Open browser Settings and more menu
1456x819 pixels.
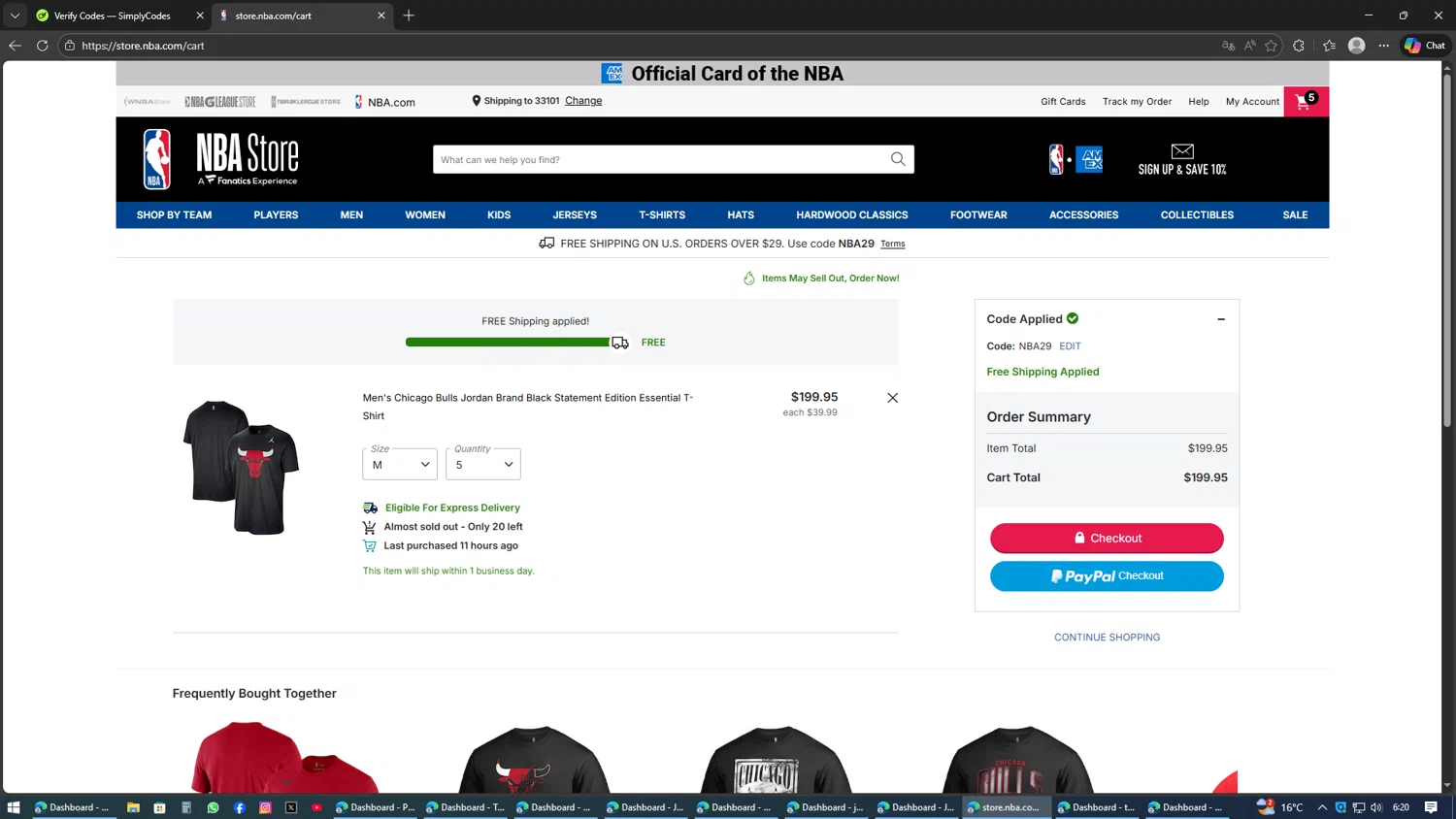1384,46
